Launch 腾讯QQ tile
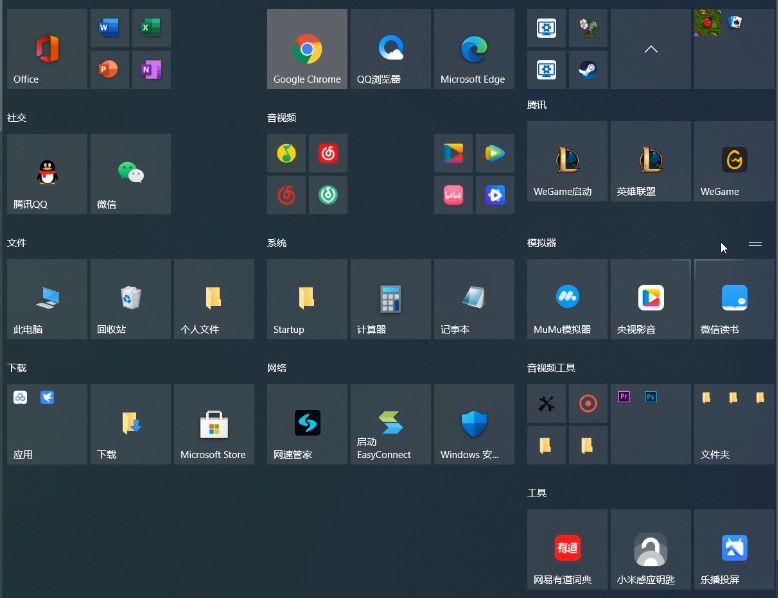 (46, 174)
